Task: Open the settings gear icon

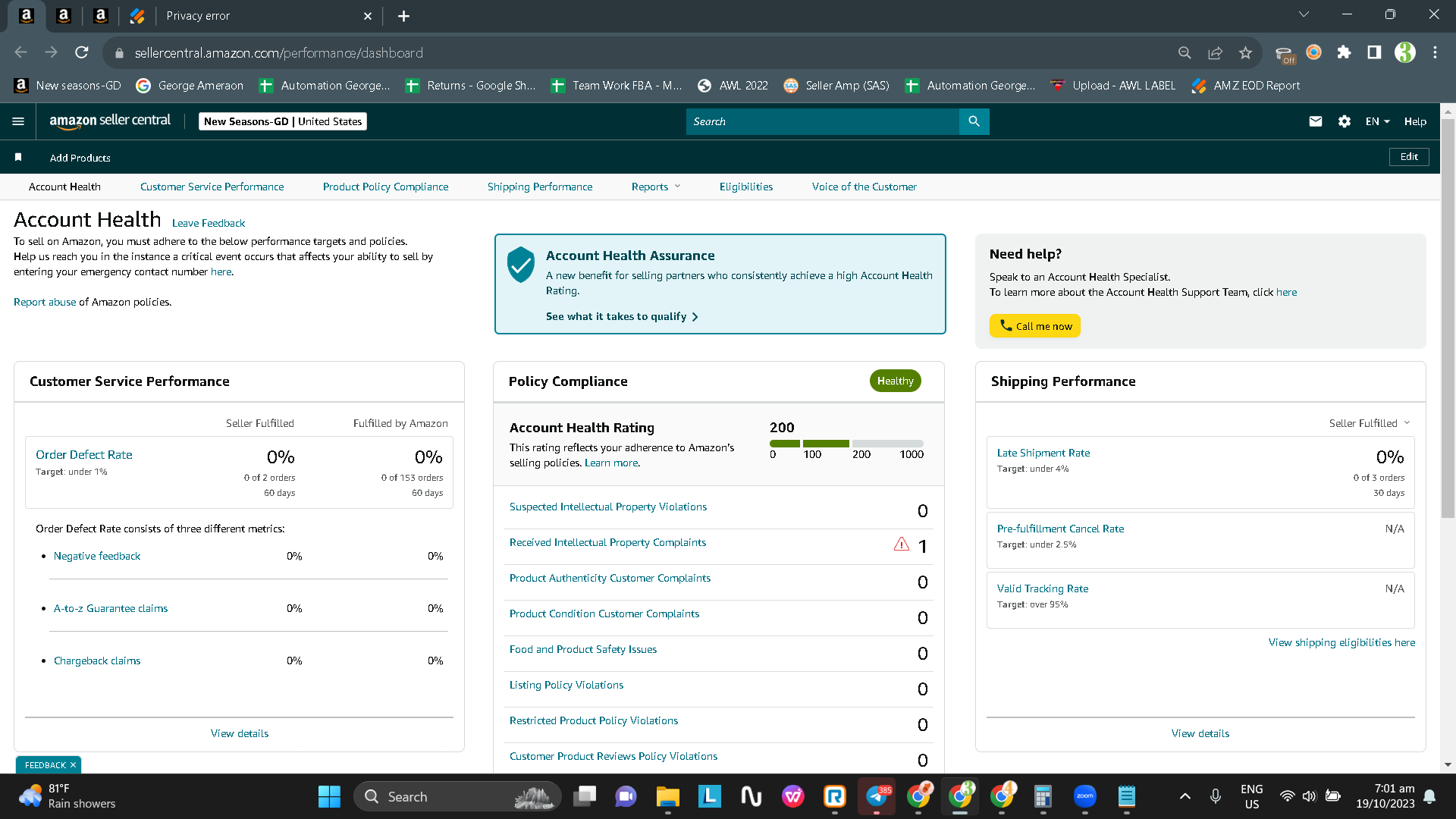Action: tap(1345, 121)
